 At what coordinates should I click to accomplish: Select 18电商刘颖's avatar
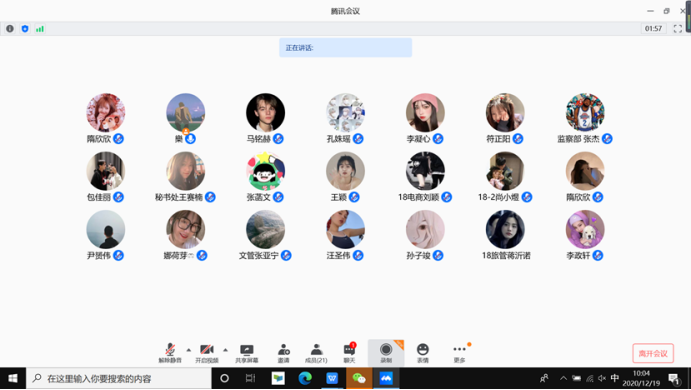pyautogui.click(x=425, y=171)
